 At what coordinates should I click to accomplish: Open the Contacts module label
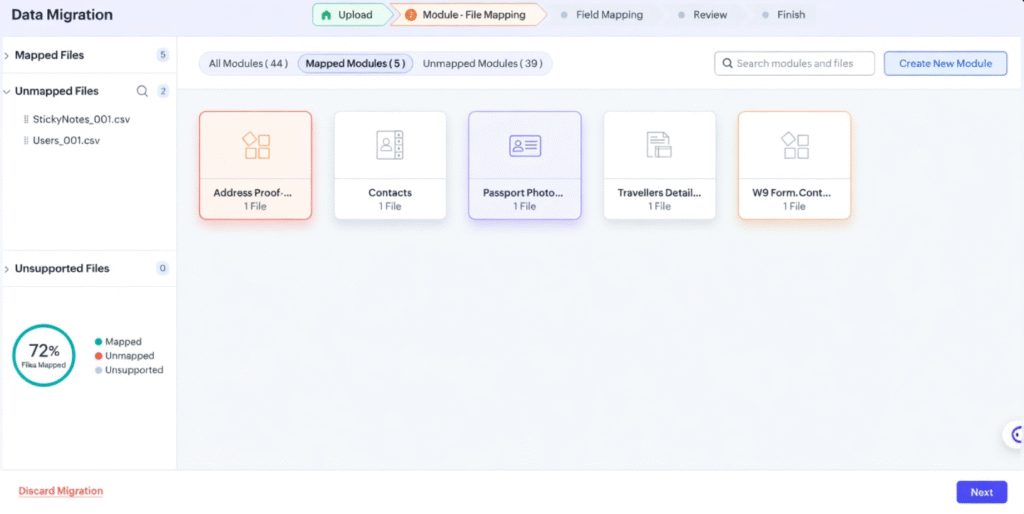click(390, 193)
